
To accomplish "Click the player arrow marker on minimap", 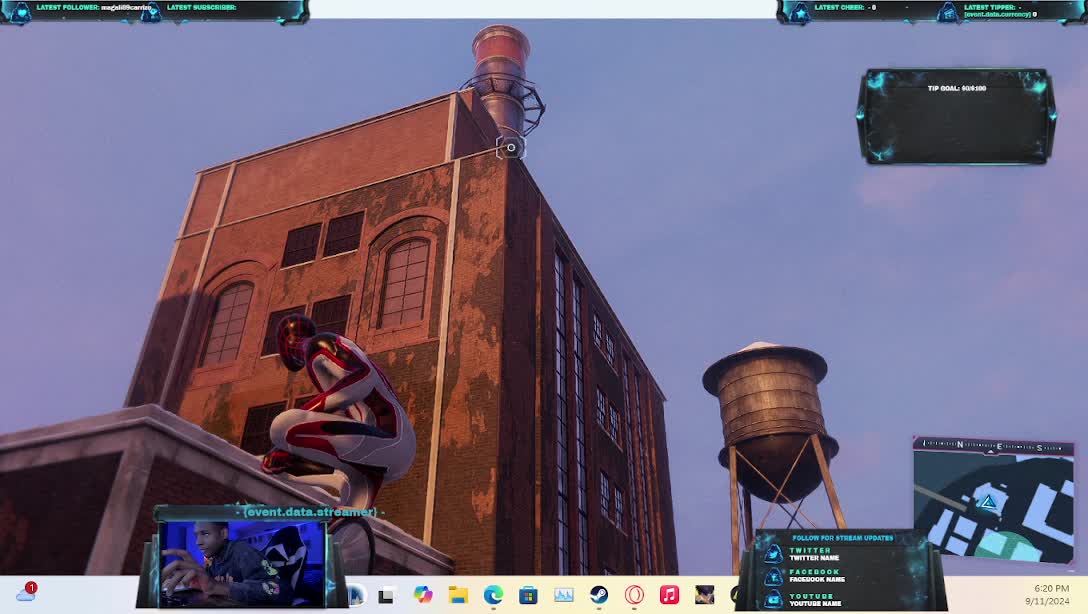I will [x=988, y=502].
